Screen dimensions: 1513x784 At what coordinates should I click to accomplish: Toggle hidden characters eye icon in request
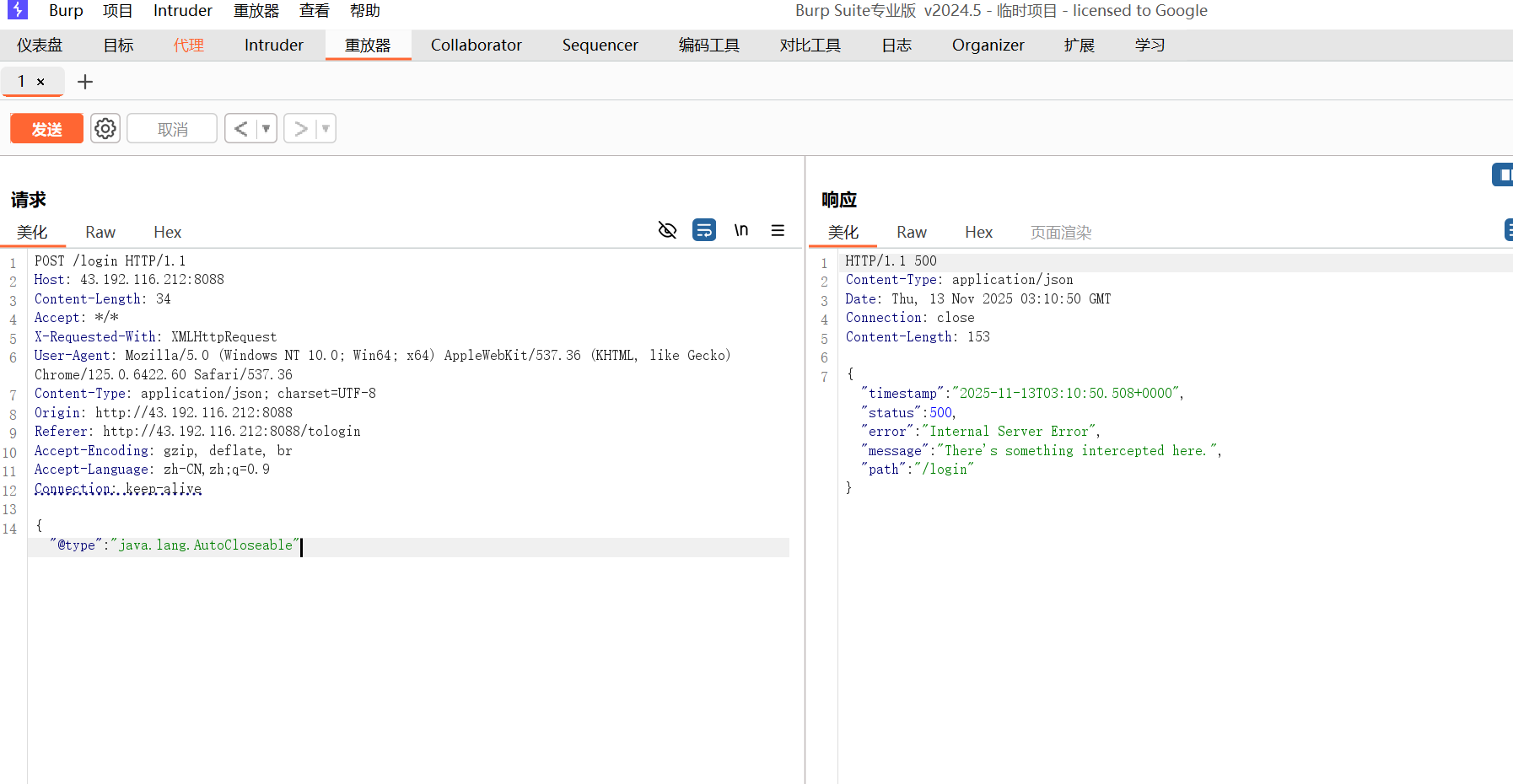coord(667,230)
